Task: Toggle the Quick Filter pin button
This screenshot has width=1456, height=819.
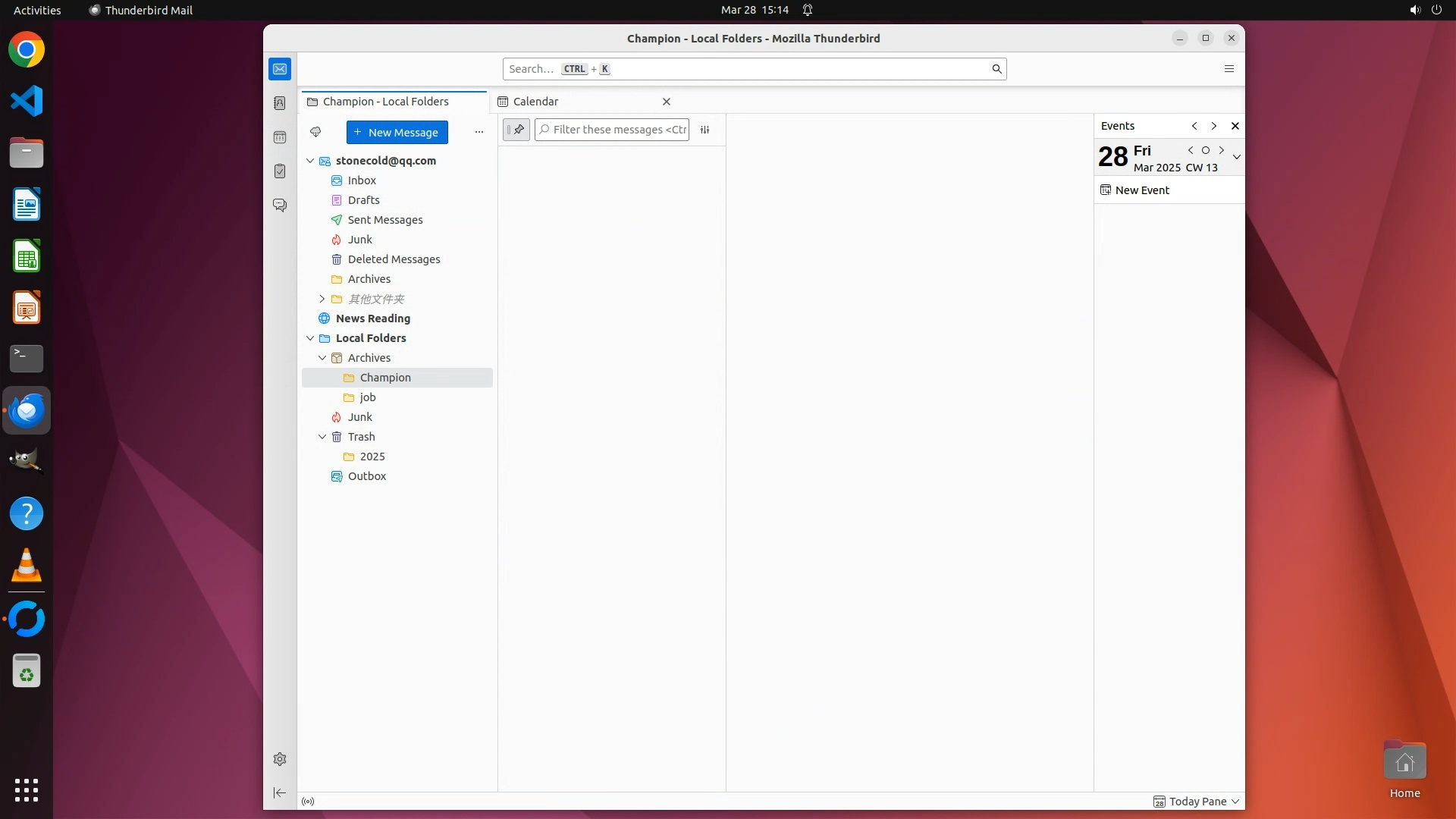Action: pos(516,130)
